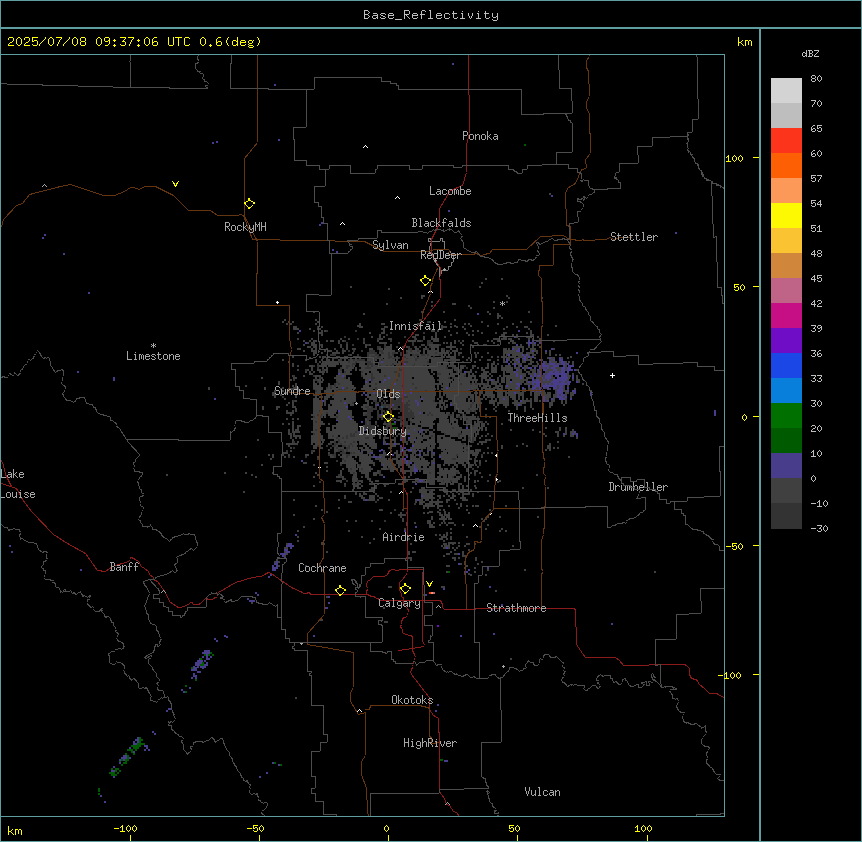
Task: Click the Vulcan label
Action: tap(543, 792)
